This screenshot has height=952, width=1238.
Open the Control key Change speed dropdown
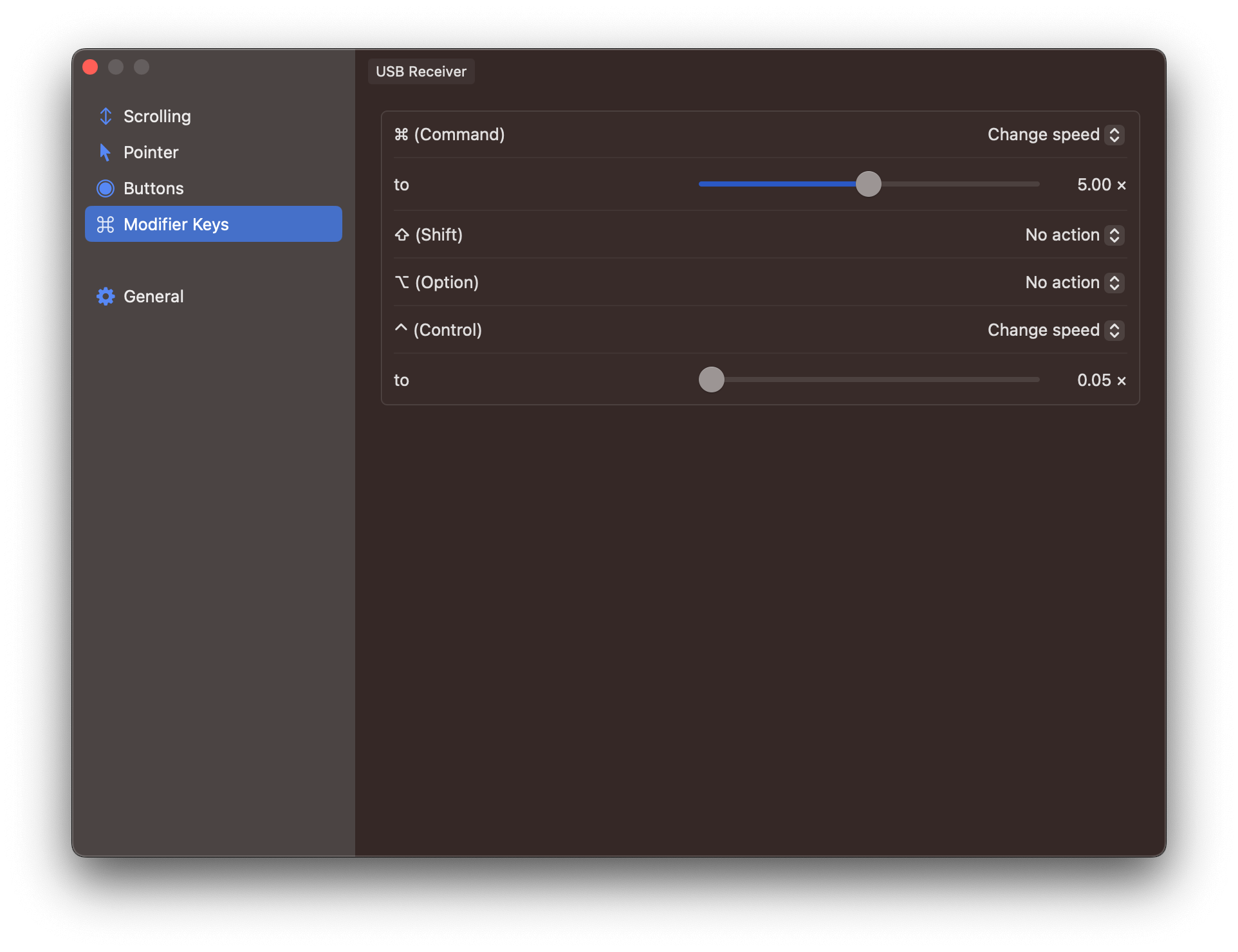click(1054, 330)
